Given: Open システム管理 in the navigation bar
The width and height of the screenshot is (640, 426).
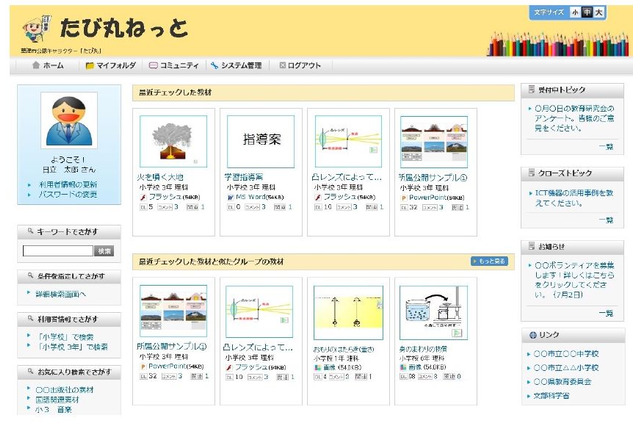Looking at the screenshot, I should pos(236,65).
